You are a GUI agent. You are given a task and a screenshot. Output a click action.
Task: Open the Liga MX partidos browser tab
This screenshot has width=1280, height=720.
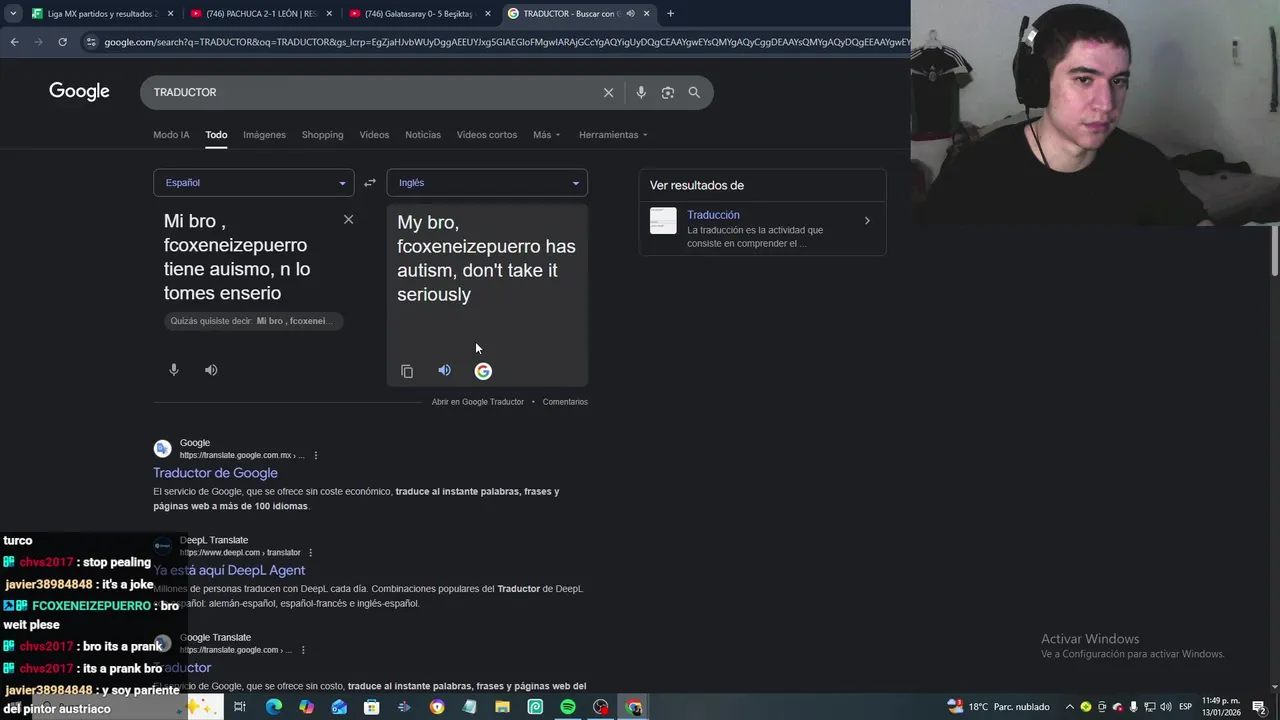pos(102,14)
